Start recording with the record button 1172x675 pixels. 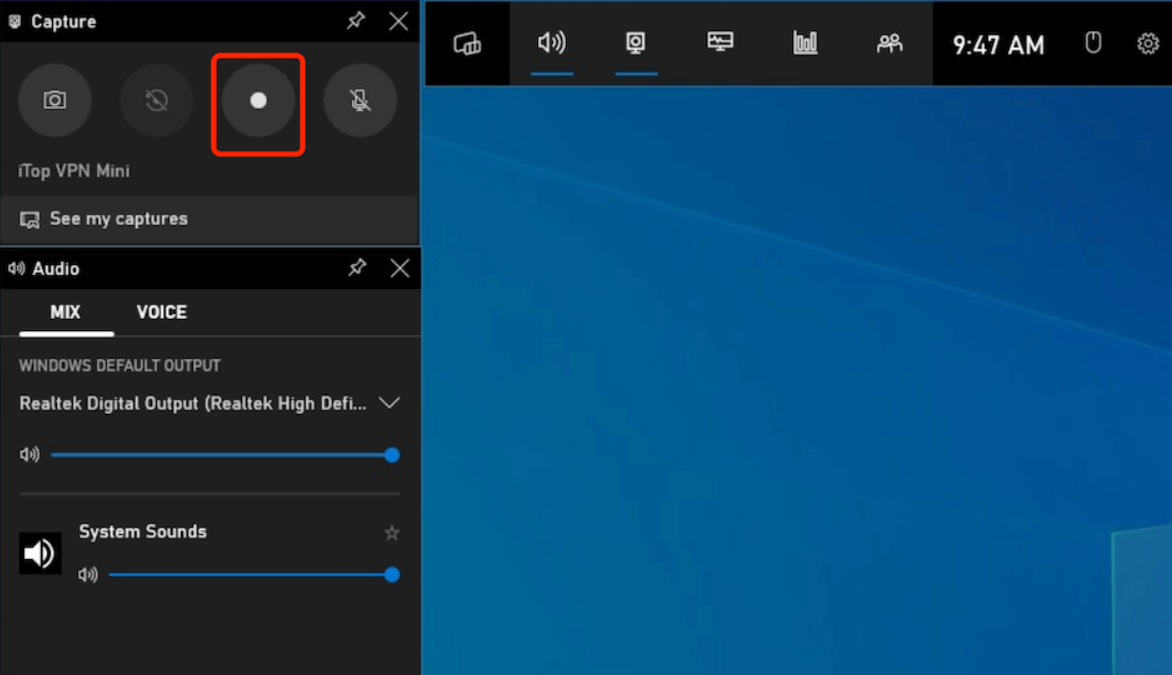pyautogui.click(x=258, y=100)
